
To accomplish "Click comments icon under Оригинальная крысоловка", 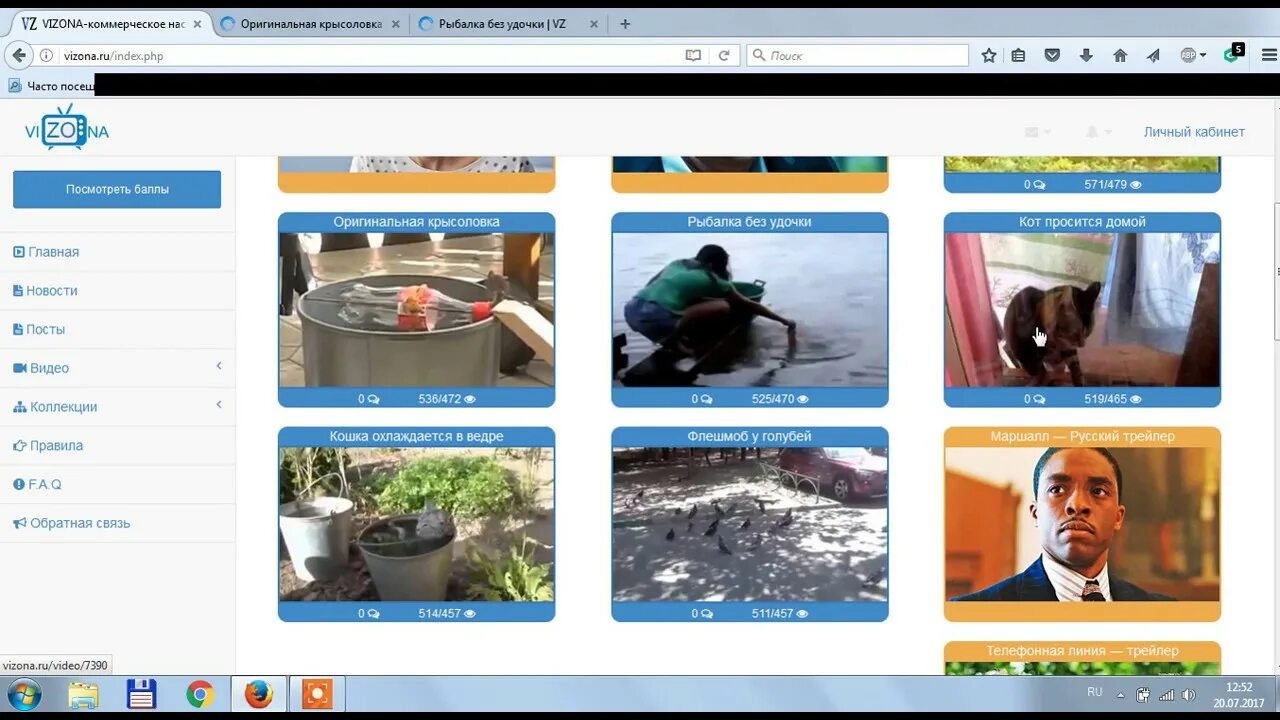I will [x=373, y=399].
